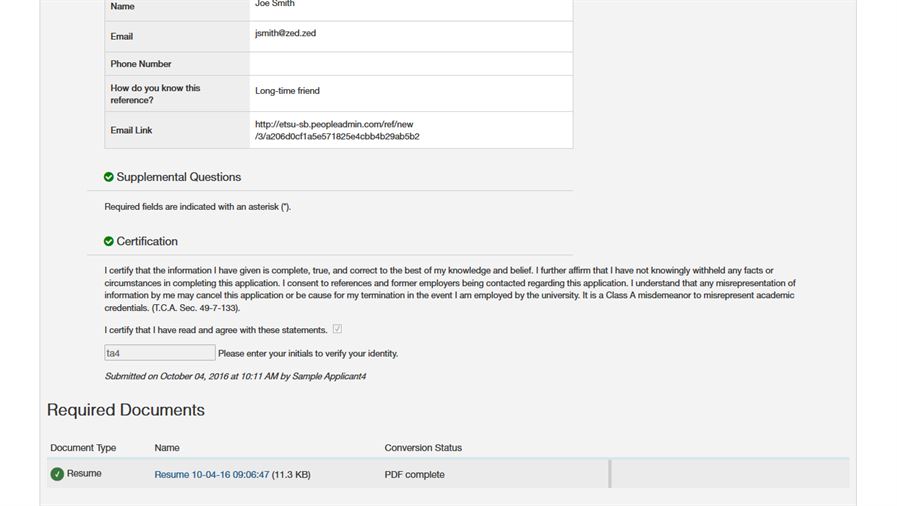This screenshot has width=897, height=506.
Task: Click the Long-time friend reference answer
Action: pos(287,91)
